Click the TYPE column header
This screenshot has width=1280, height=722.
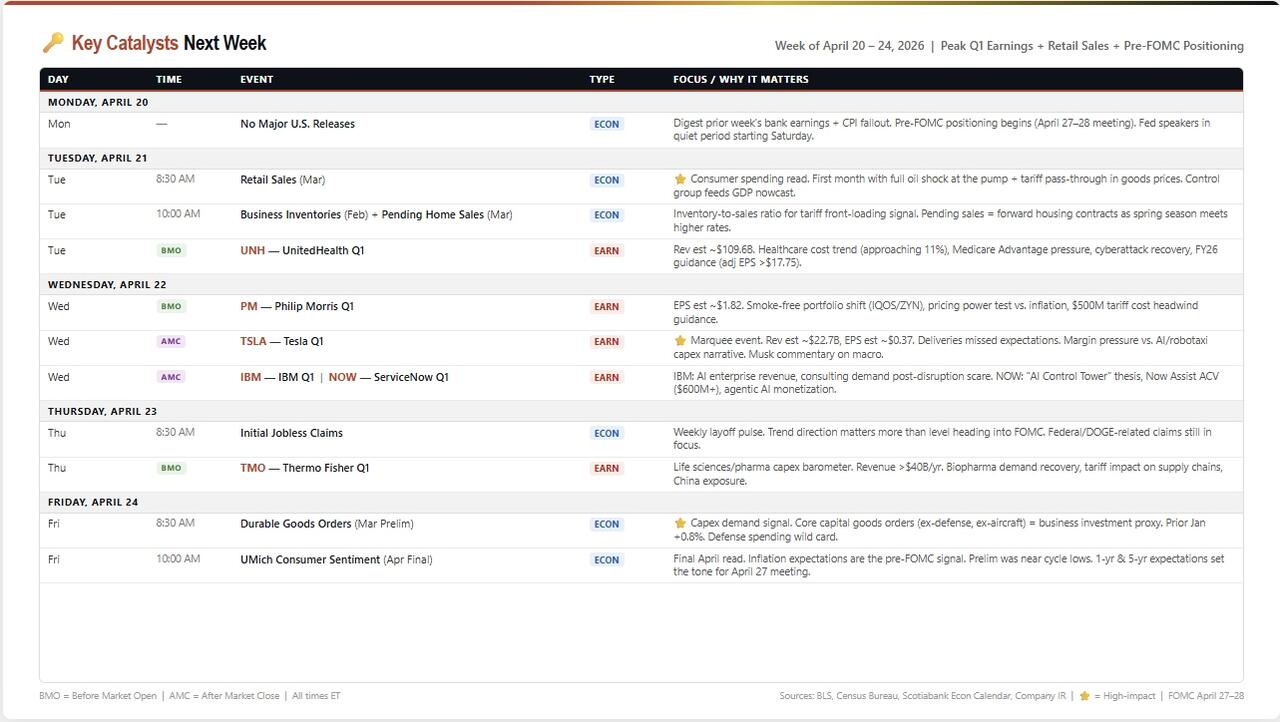tap(602, 79)
